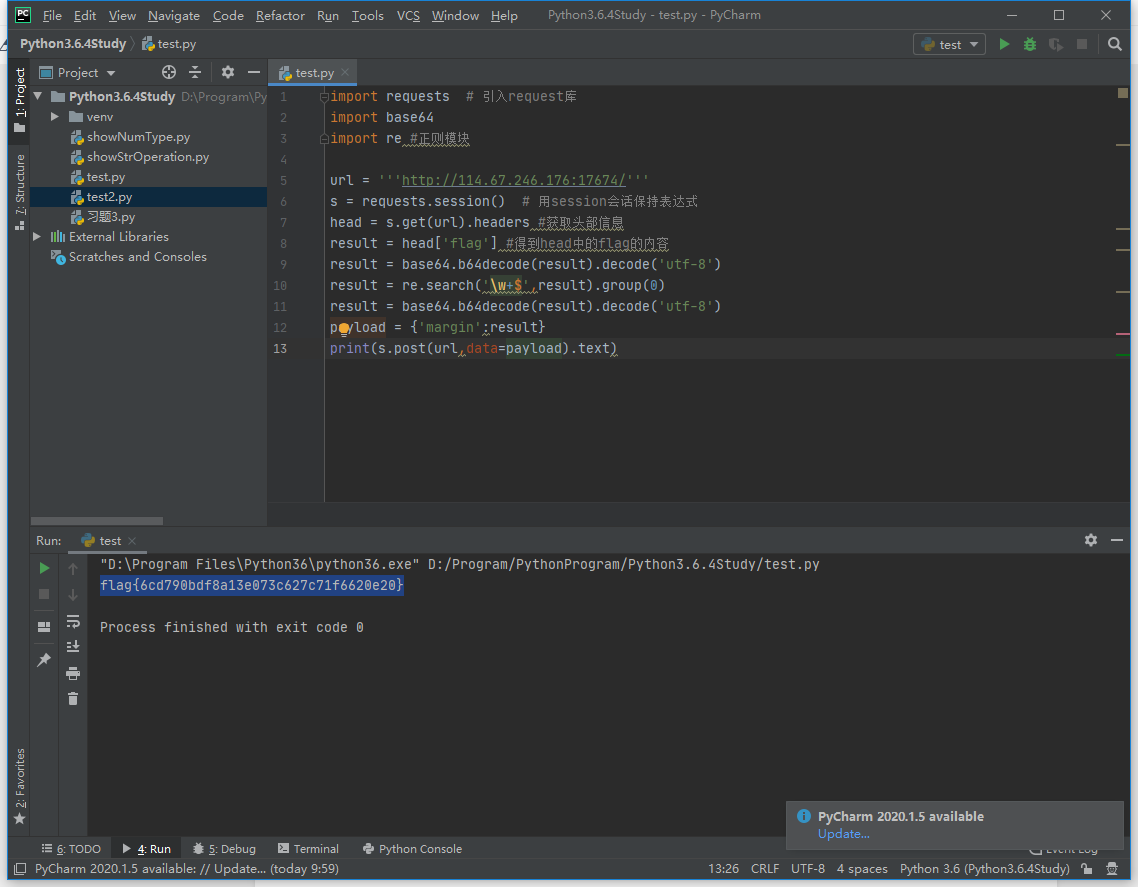Switch to the Terminal tab
This screenshot has height=887, width=1138.
308,849
